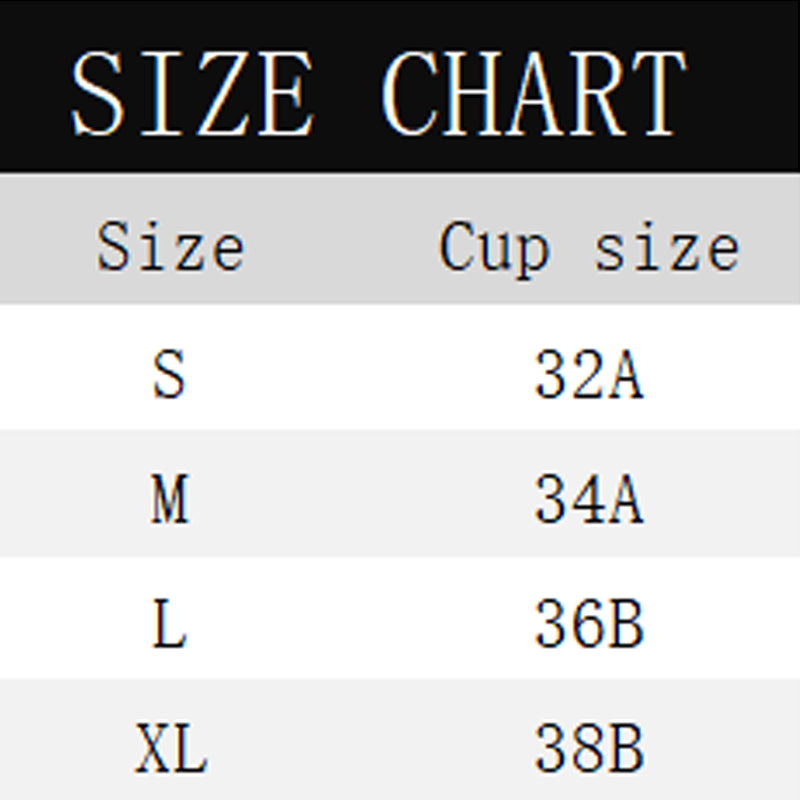
Task: Click the word SIZE in the title
Action: [193, 94]
